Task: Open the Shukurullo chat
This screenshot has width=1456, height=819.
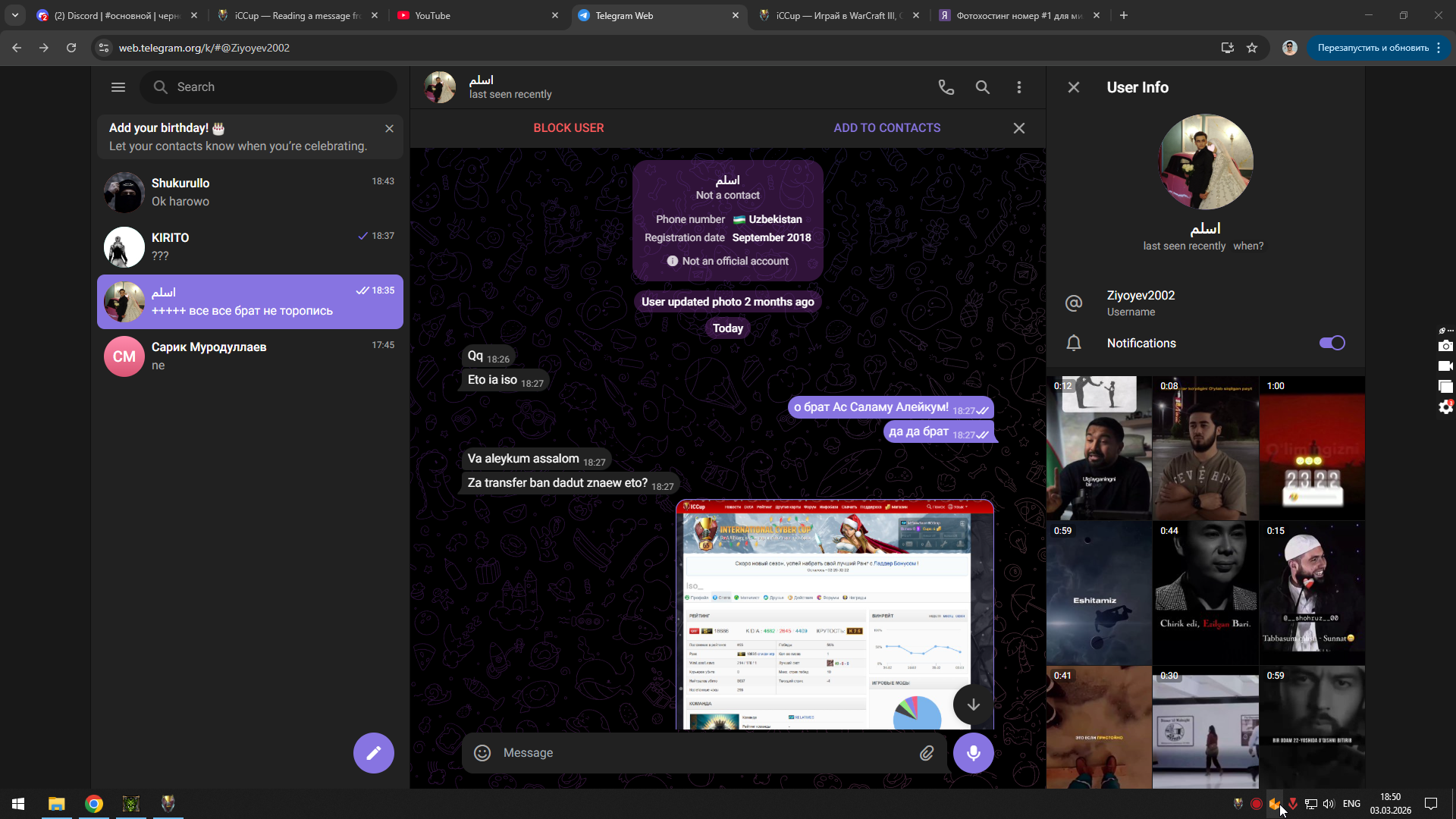Action: pos(250,192)
